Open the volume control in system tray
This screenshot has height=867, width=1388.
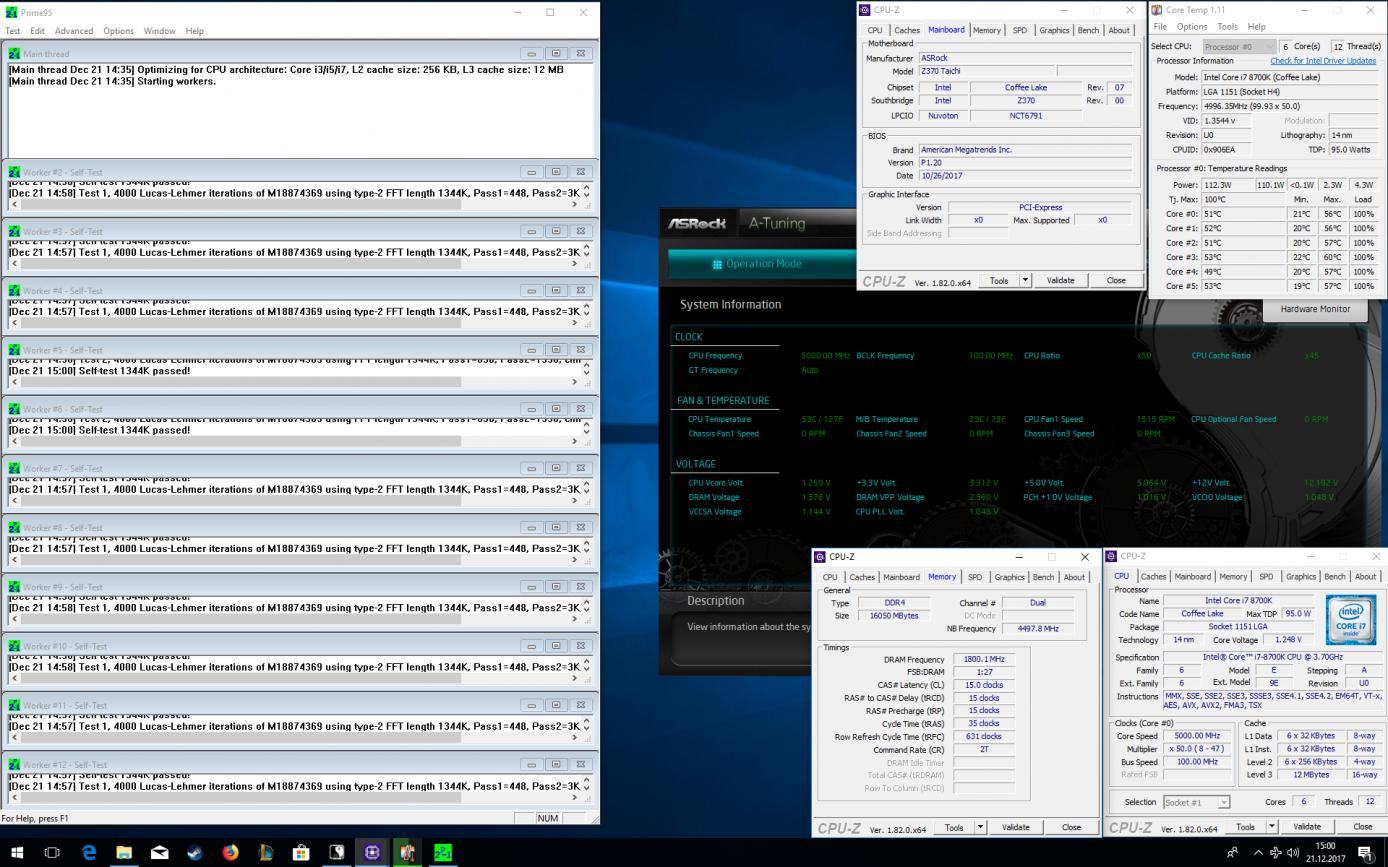point(1294,853)
